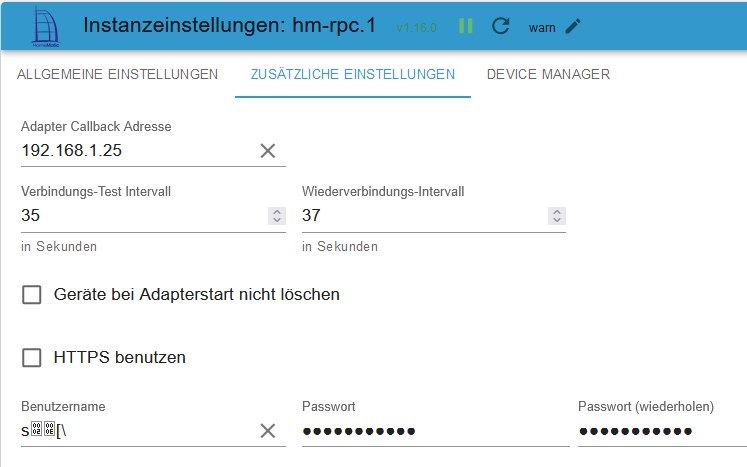Adjust the Verbindungs-Test Intervall spinner arrows
747x467 pixels.
pyautogui.click(x=277, y=216)
